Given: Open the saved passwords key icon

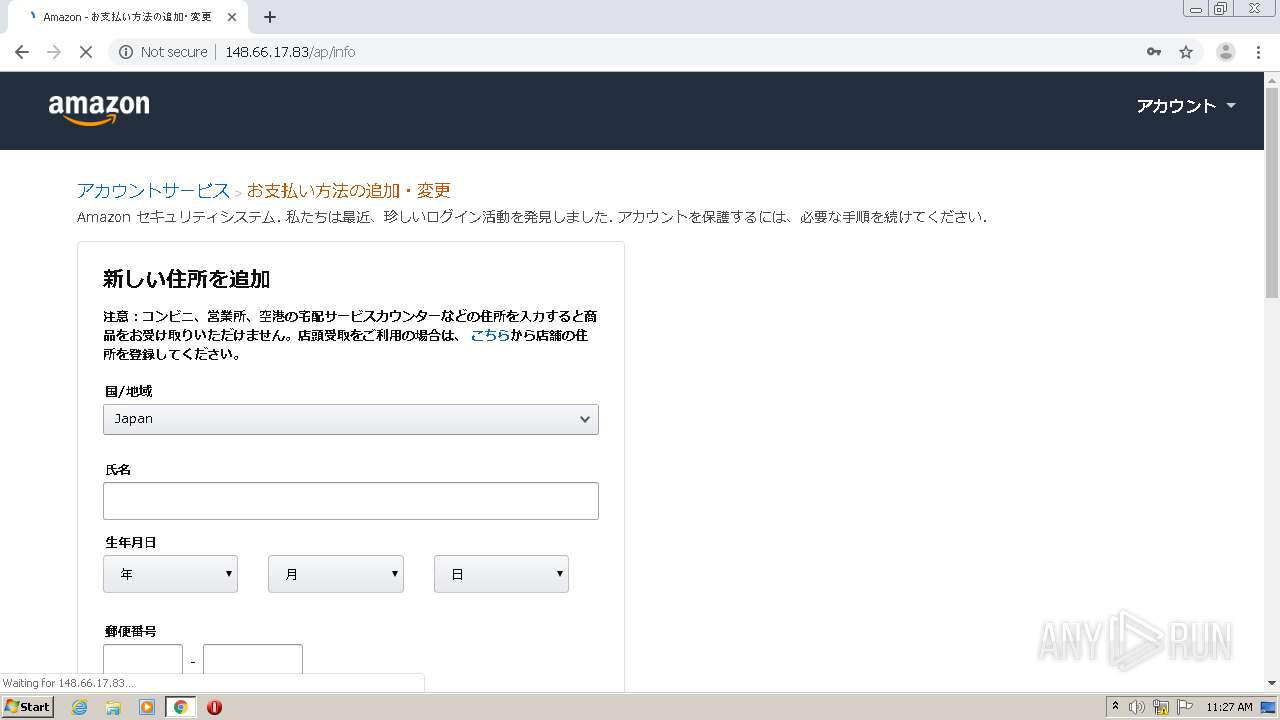Looking at the screenshot, I should click(x=1154, y=52).
